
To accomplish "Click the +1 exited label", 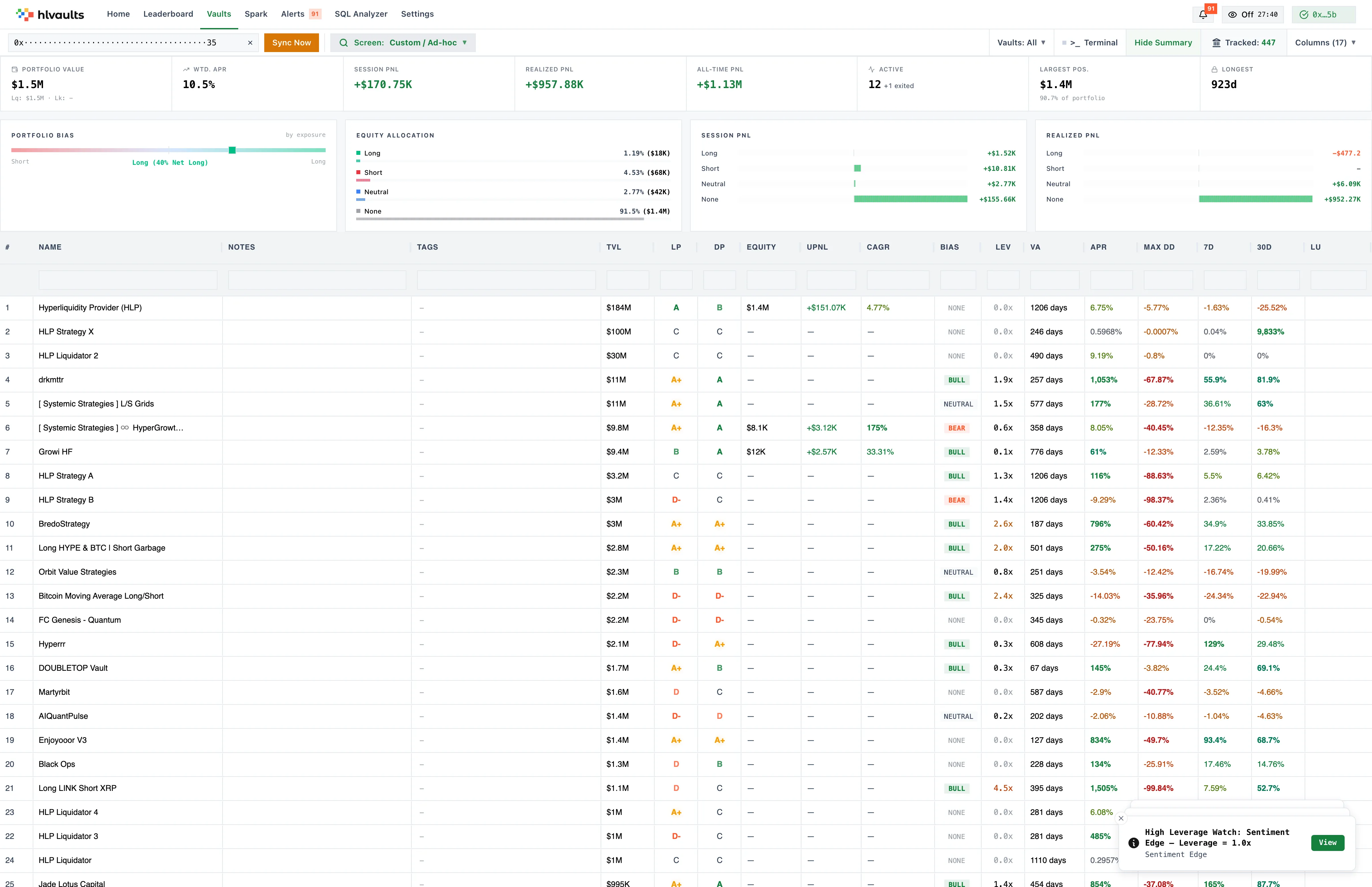I will tap(899, 86).
